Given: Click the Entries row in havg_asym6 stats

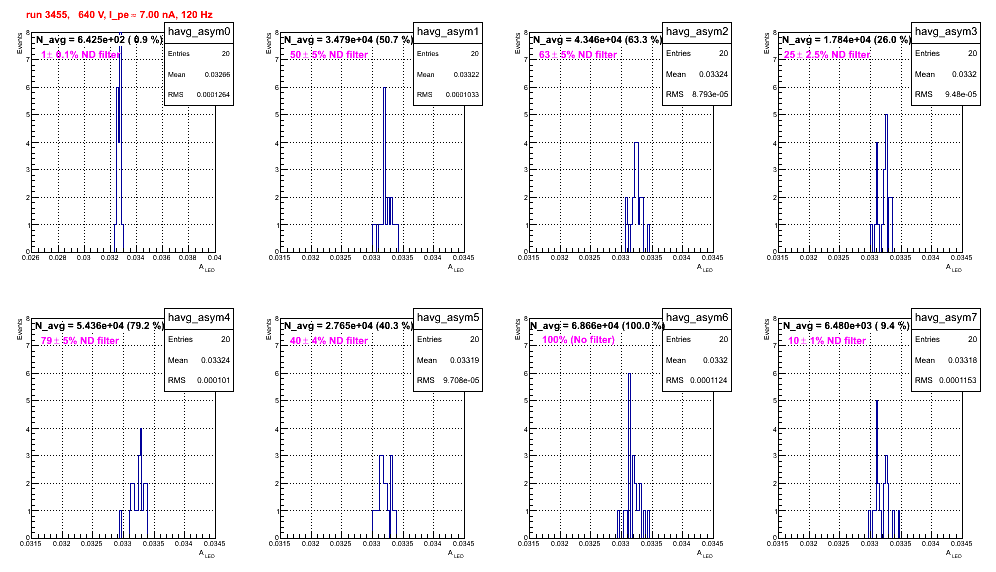Looking at the screenshot, I should point(697,339).
